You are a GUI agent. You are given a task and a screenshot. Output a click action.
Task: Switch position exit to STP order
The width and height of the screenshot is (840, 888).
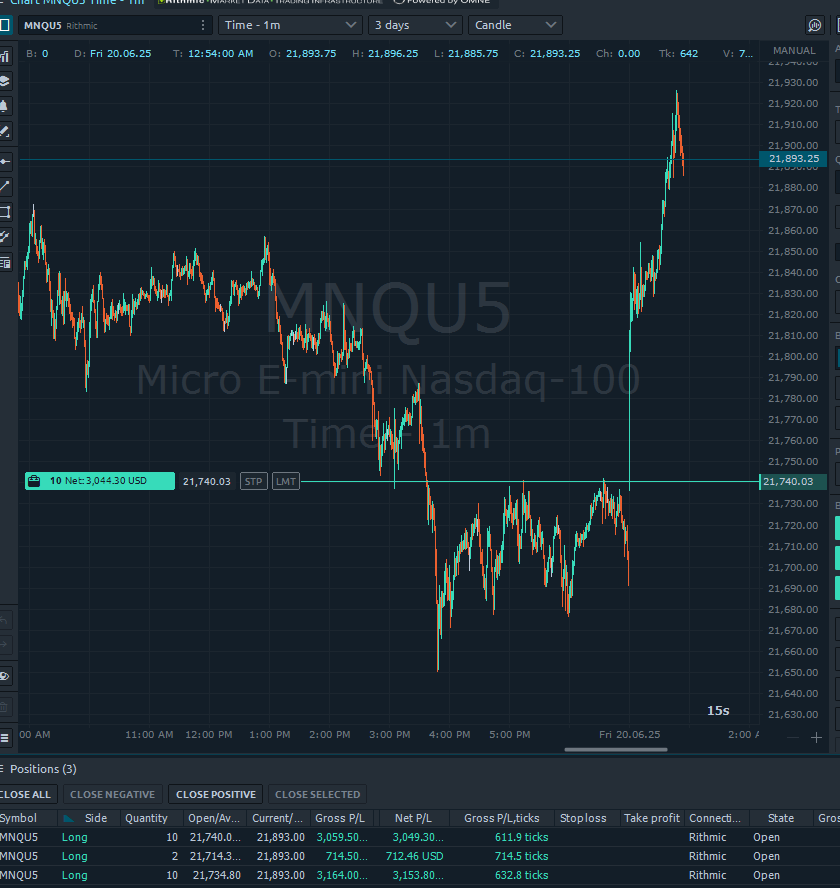(x=253, y=481)
